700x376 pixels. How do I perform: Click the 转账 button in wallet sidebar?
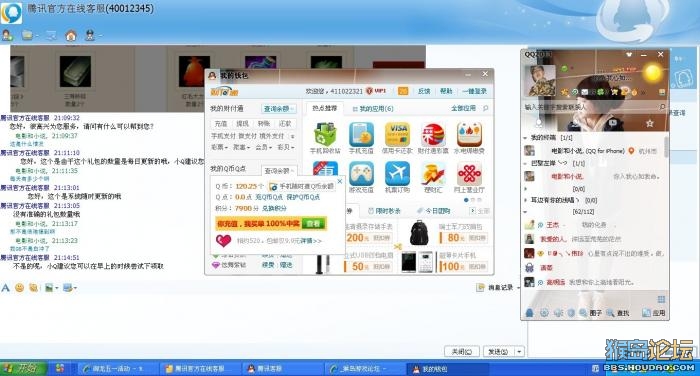264,124
